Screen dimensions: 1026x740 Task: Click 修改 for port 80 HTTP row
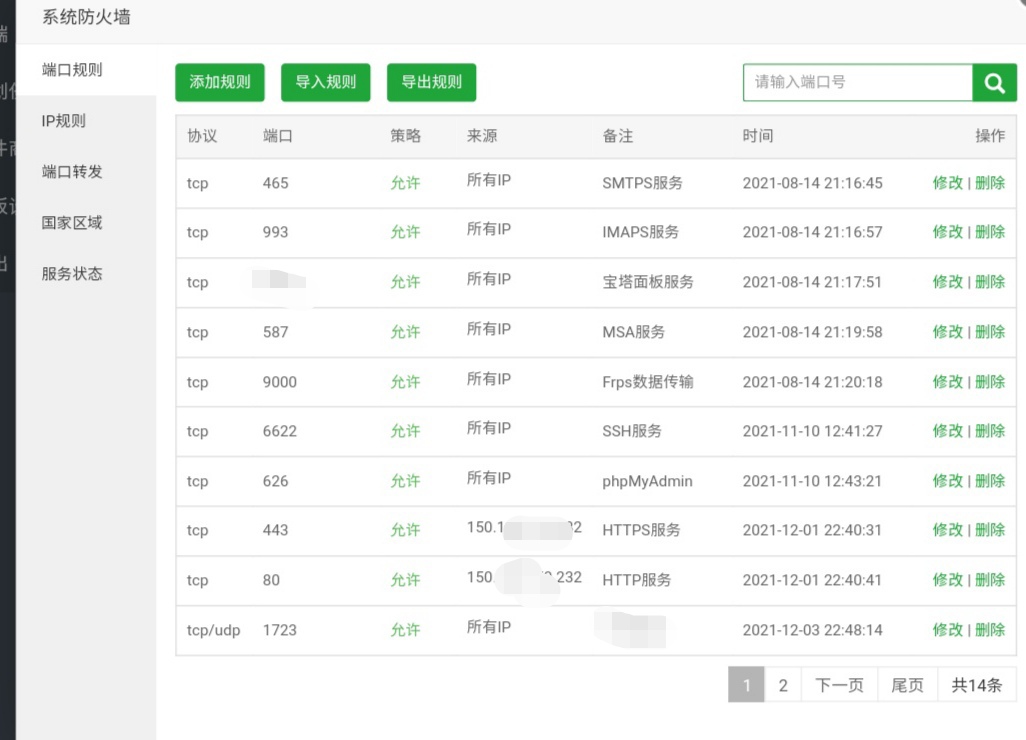point(947,580)
